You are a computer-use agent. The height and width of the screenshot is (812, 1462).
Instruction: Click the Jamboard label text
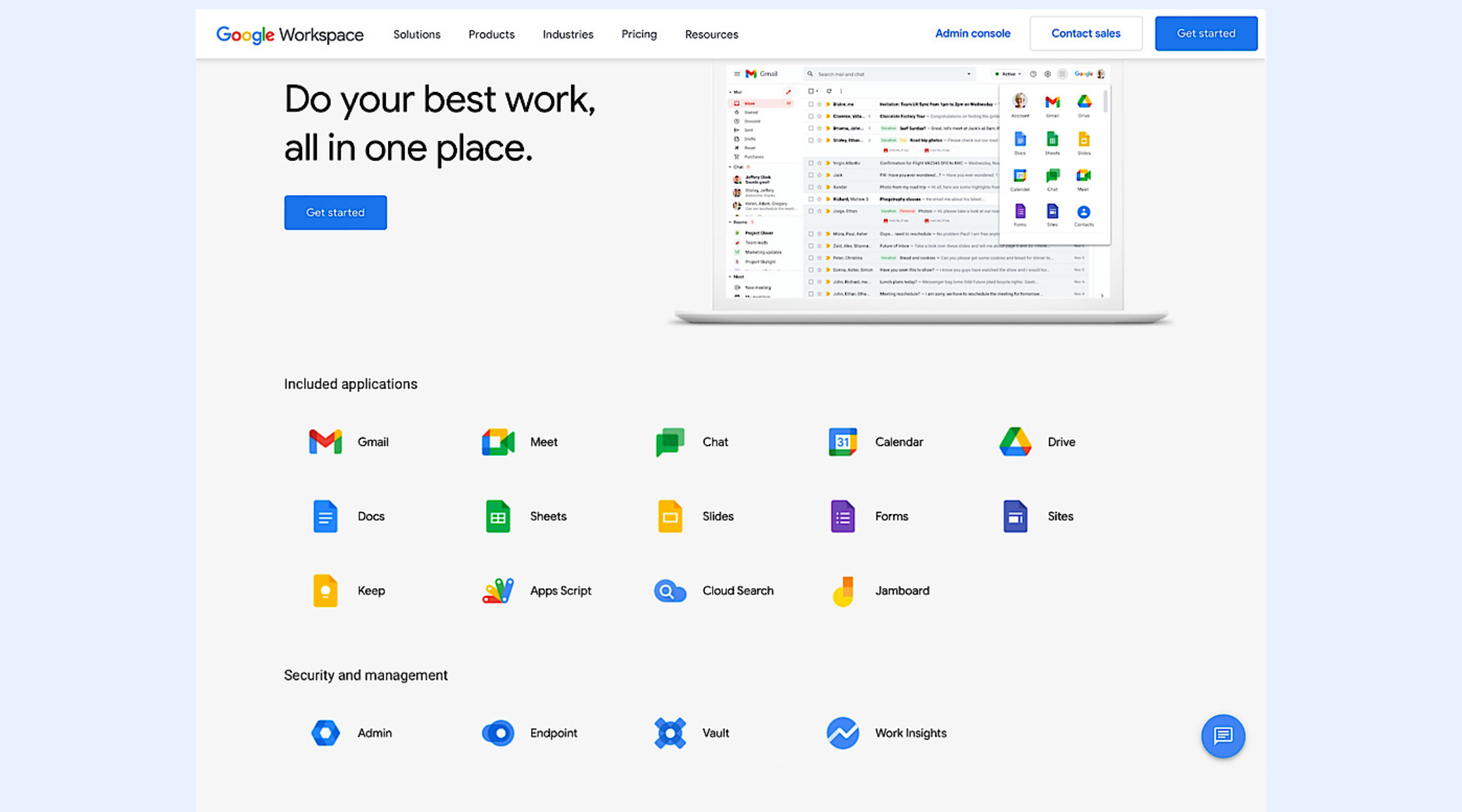(x=902, y=591)
